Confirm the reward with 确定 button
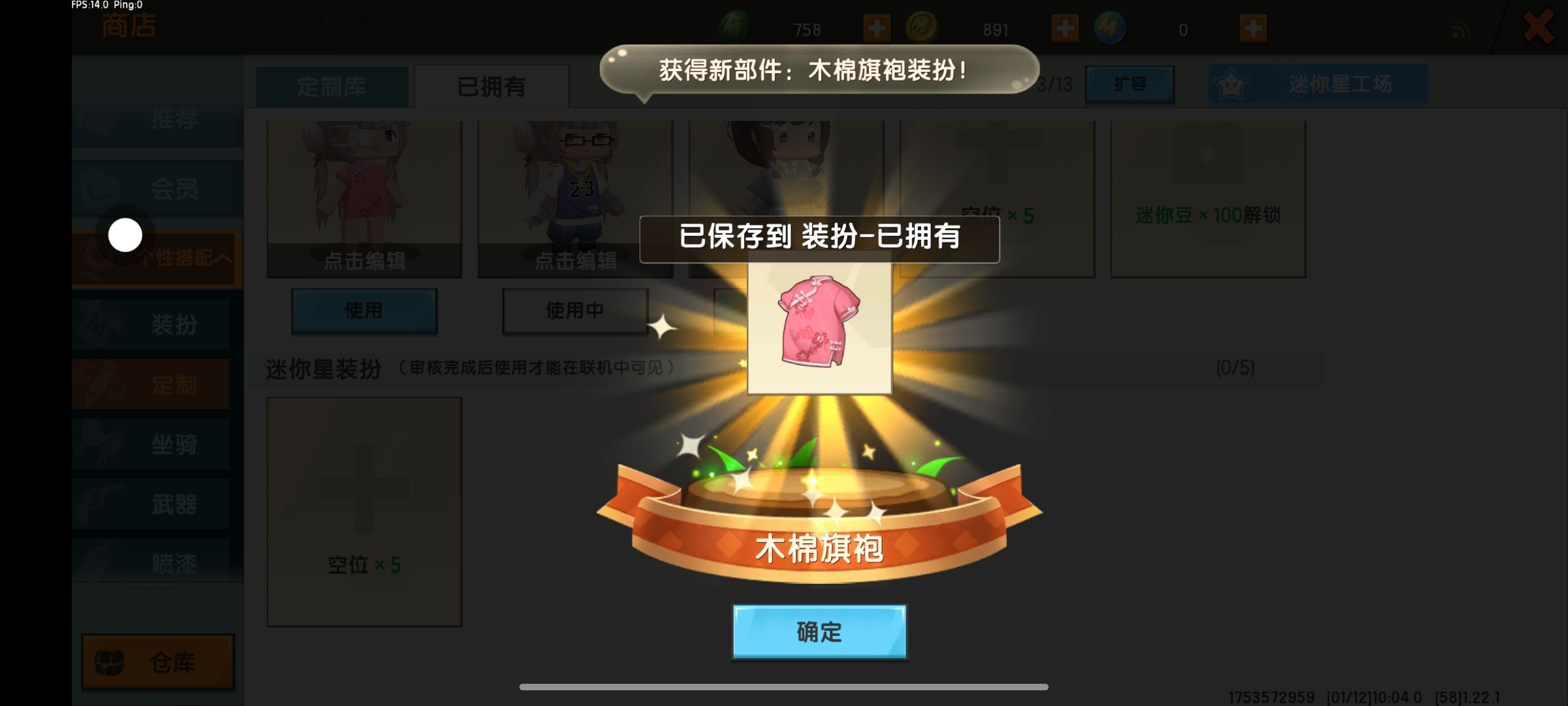This screenshot has height=706, width=1568. (x=819, y=631)
